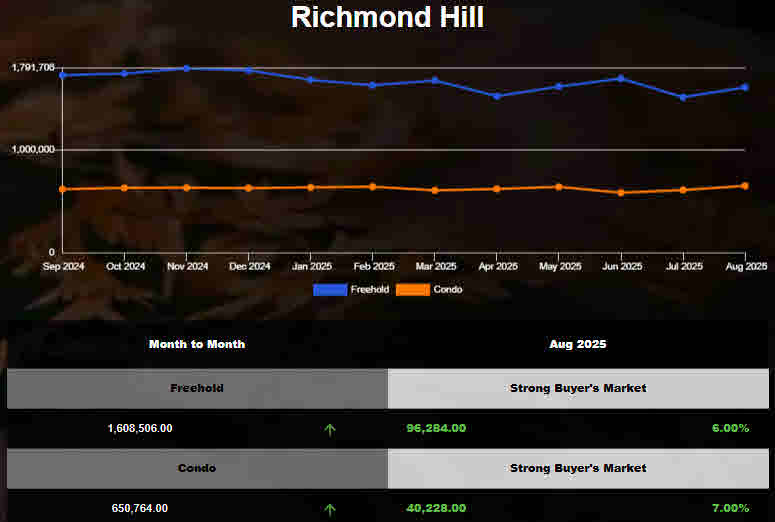Select the Month to Month header
Screen dimensions: 775x522
[197, 344]
